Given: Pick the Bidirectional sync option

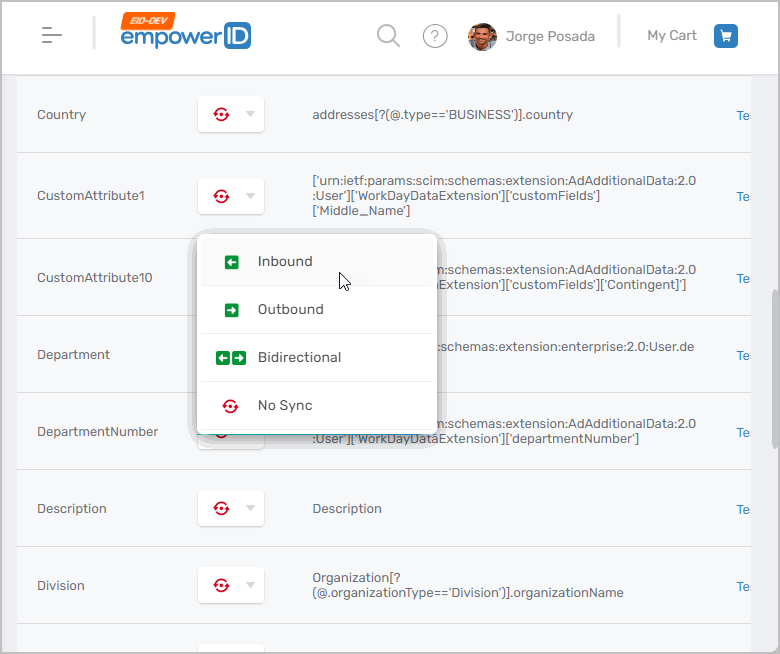Looking at the screenshot, I should [x=299, y=358].
